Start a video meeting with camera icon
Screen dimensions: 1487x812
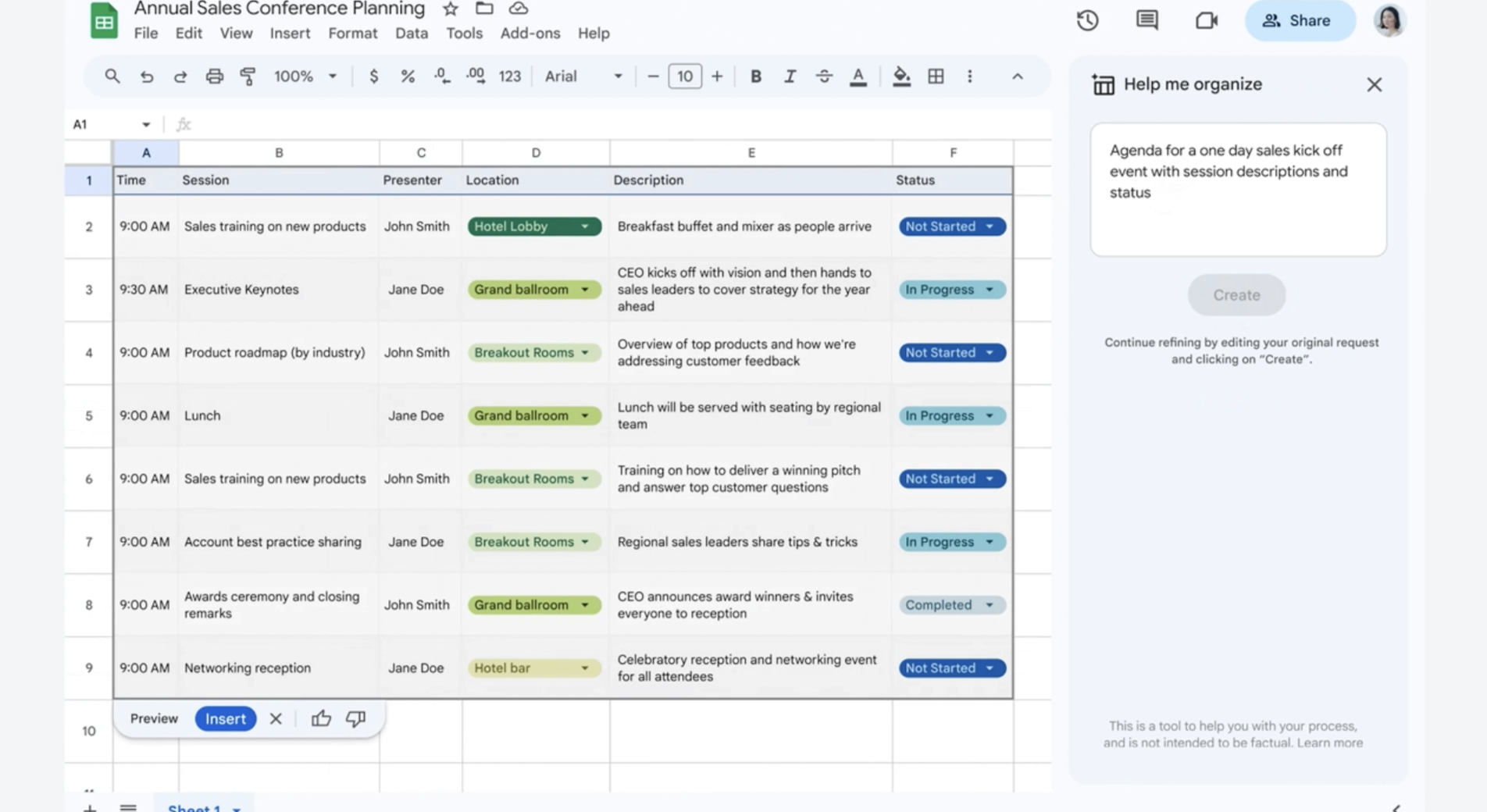click(1207, 20)
